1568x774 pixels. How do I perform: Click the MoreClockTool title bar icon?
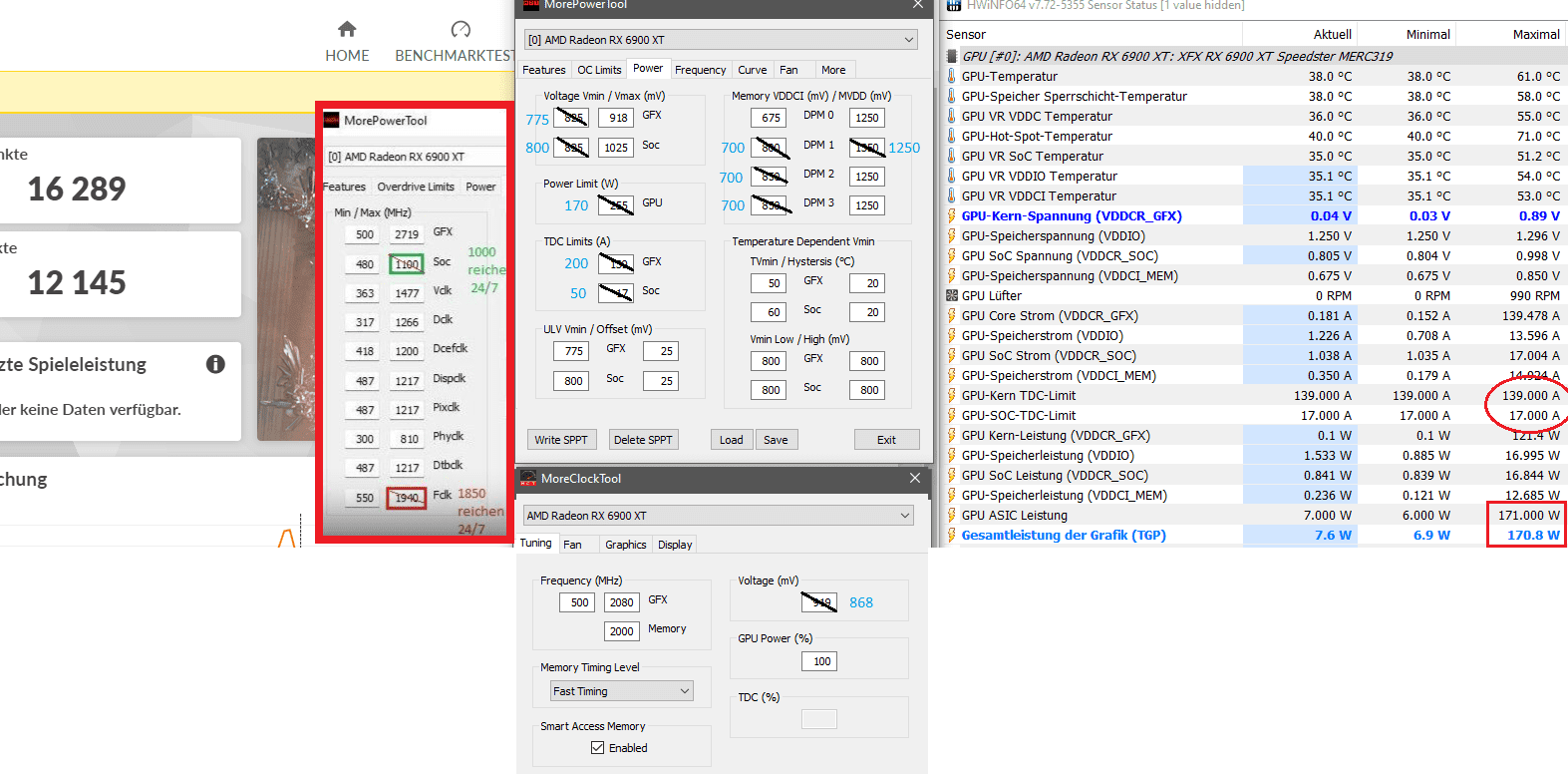[528, 479]
